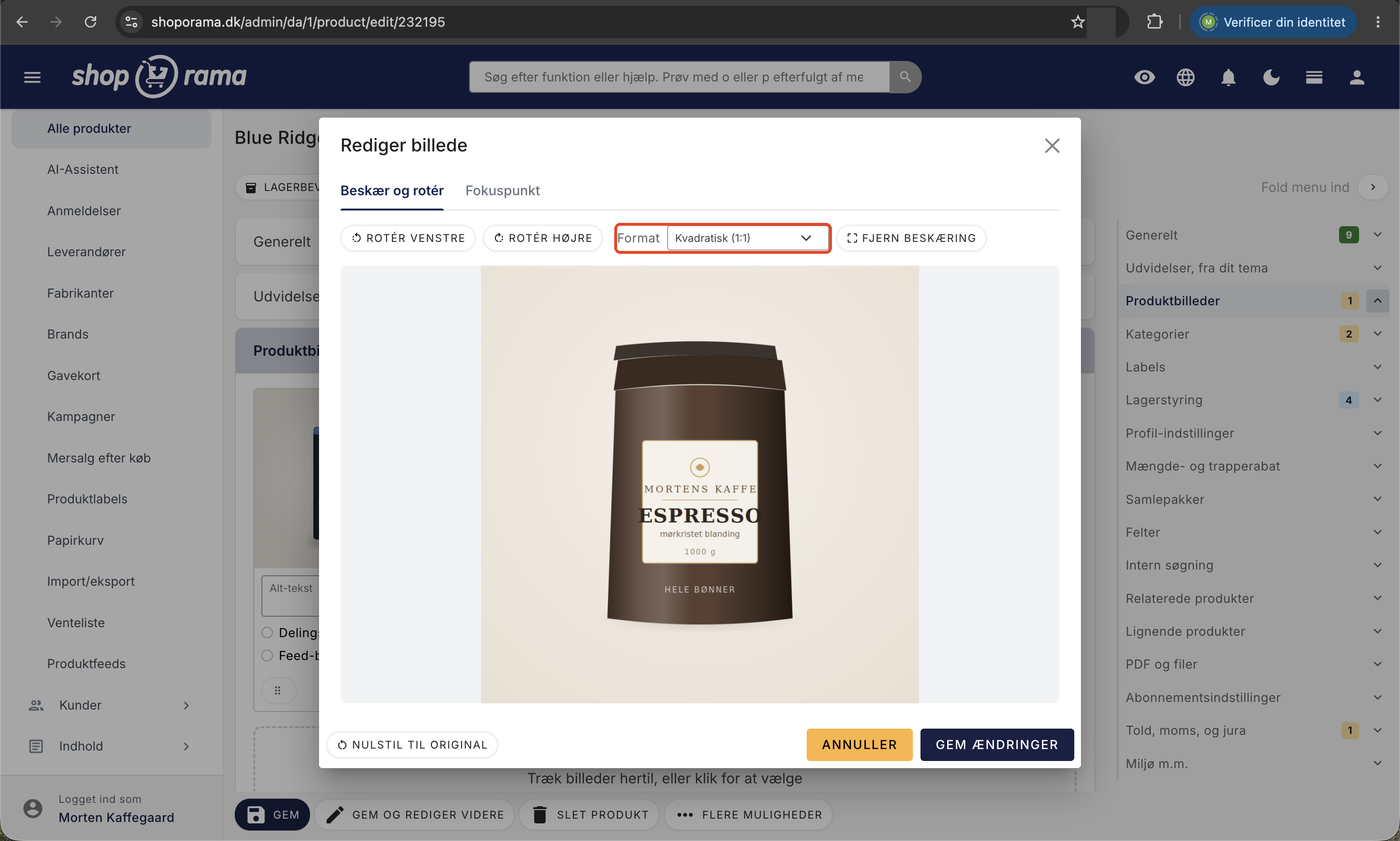Viewport: 1400px width, 841px height.
Task: Expand Told, moms, og jura section
Action: point(1377,730)
